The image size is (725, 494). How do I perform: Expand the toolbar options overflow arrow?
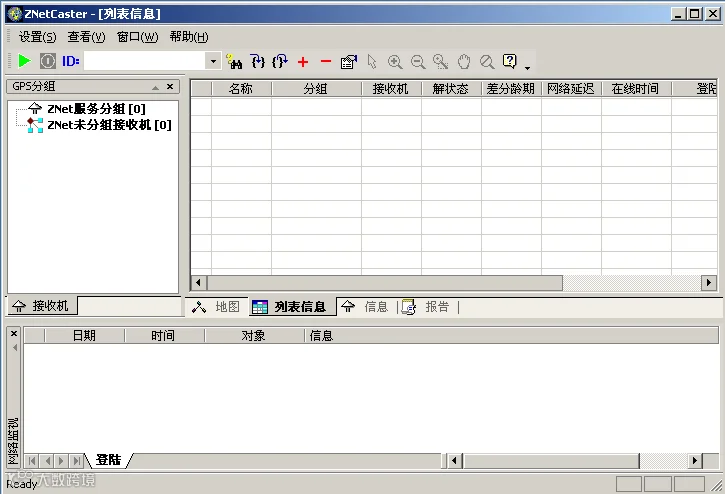click(x=527, y=68)
